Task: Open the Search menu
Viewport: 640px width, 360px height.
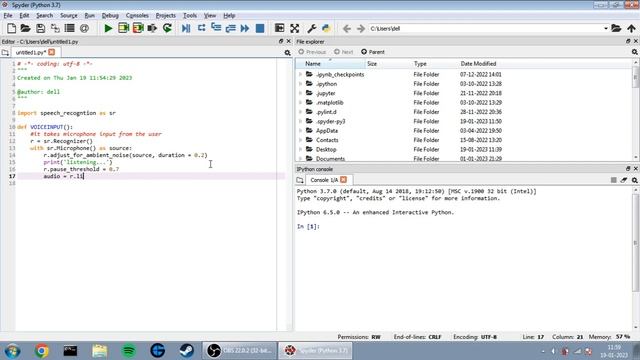Action: coord(44,16)
